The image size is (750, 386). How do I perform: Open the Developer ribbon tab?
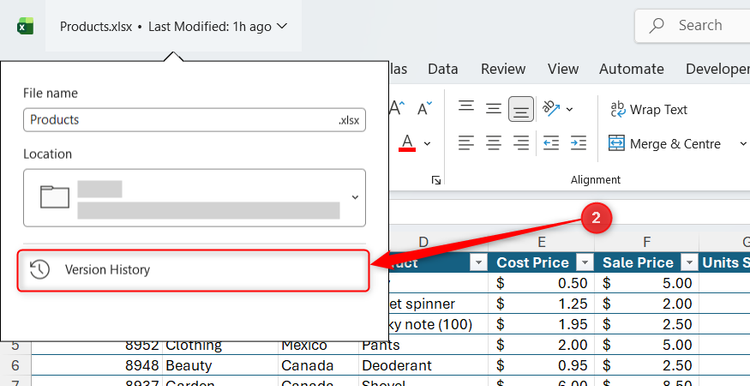click(x=717, y=69)
